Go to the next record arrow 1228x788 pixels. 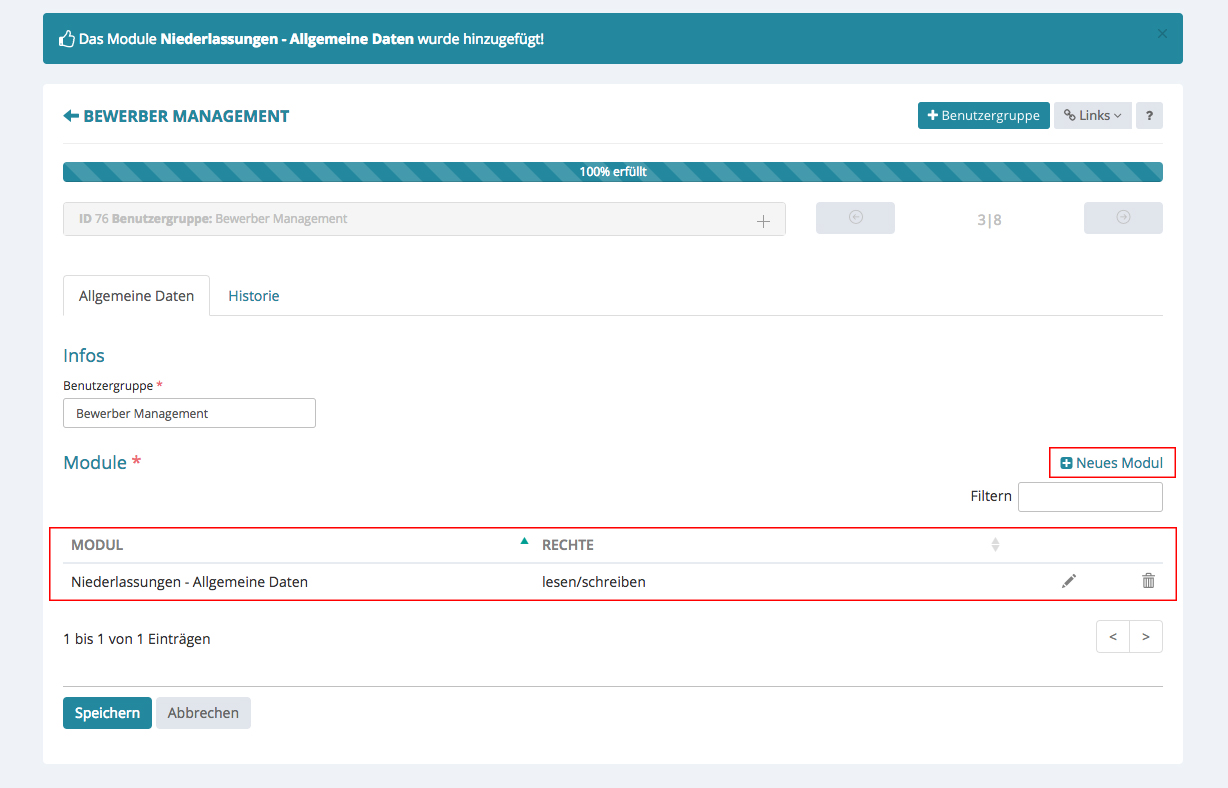click(x=1123, y=218)
